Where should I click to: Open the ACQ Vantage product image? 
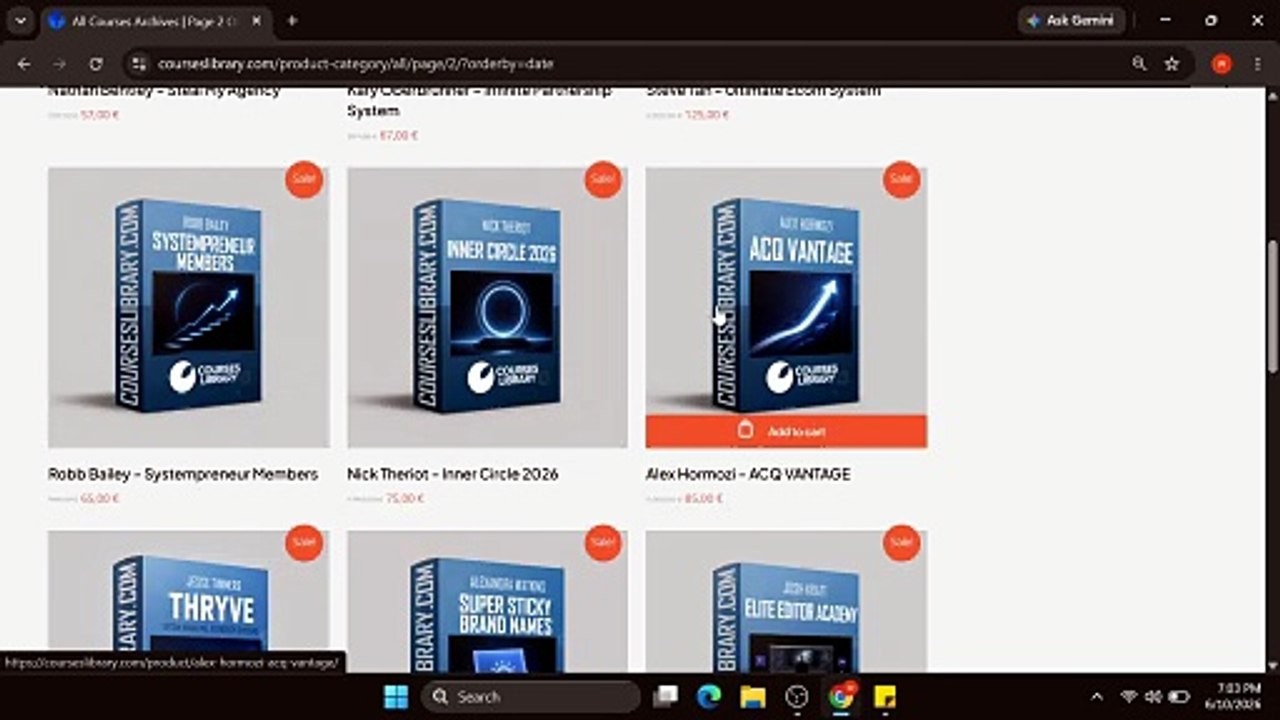[786, 291]
